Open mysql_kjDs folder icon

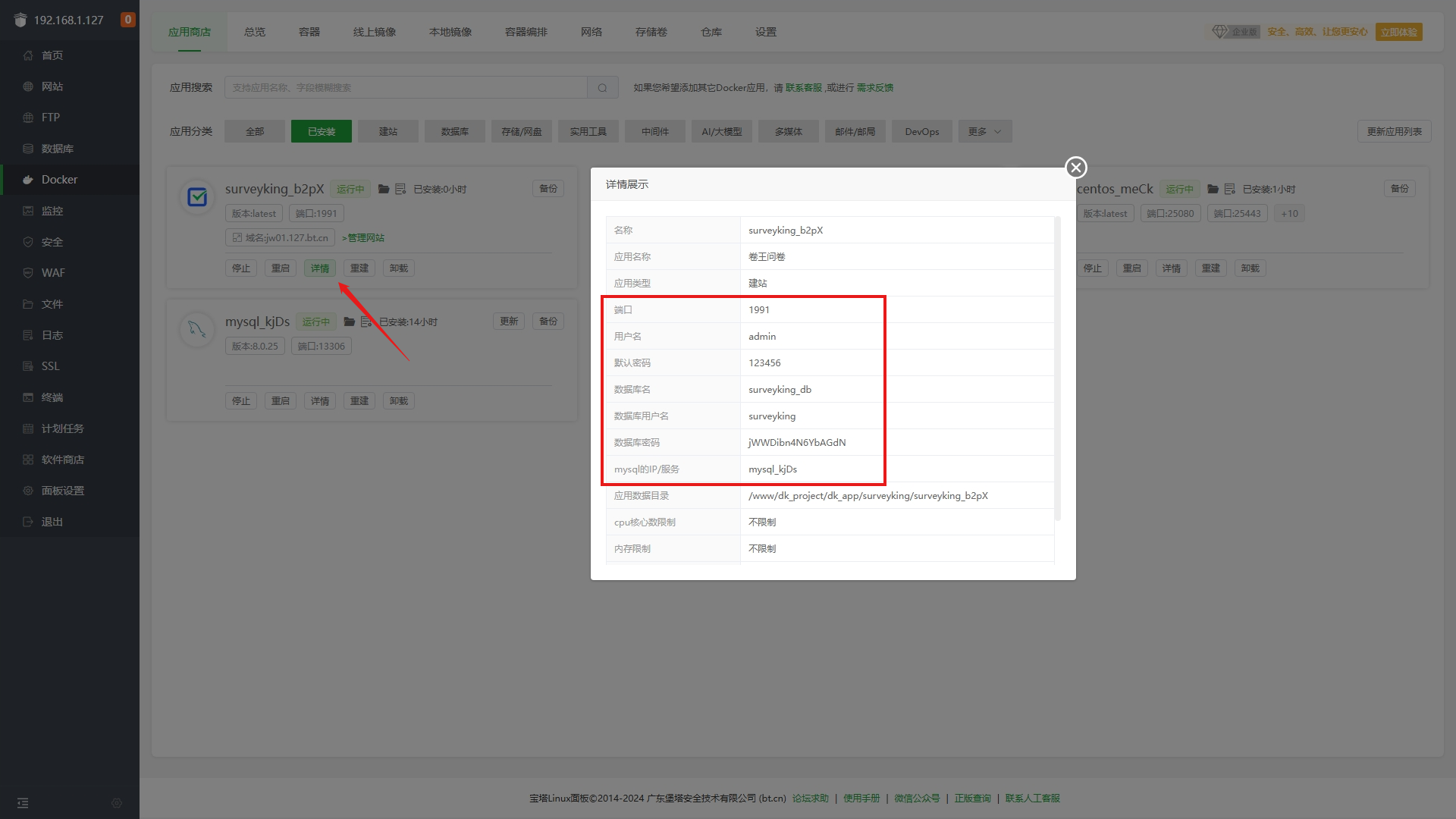[x=350, y=322]
